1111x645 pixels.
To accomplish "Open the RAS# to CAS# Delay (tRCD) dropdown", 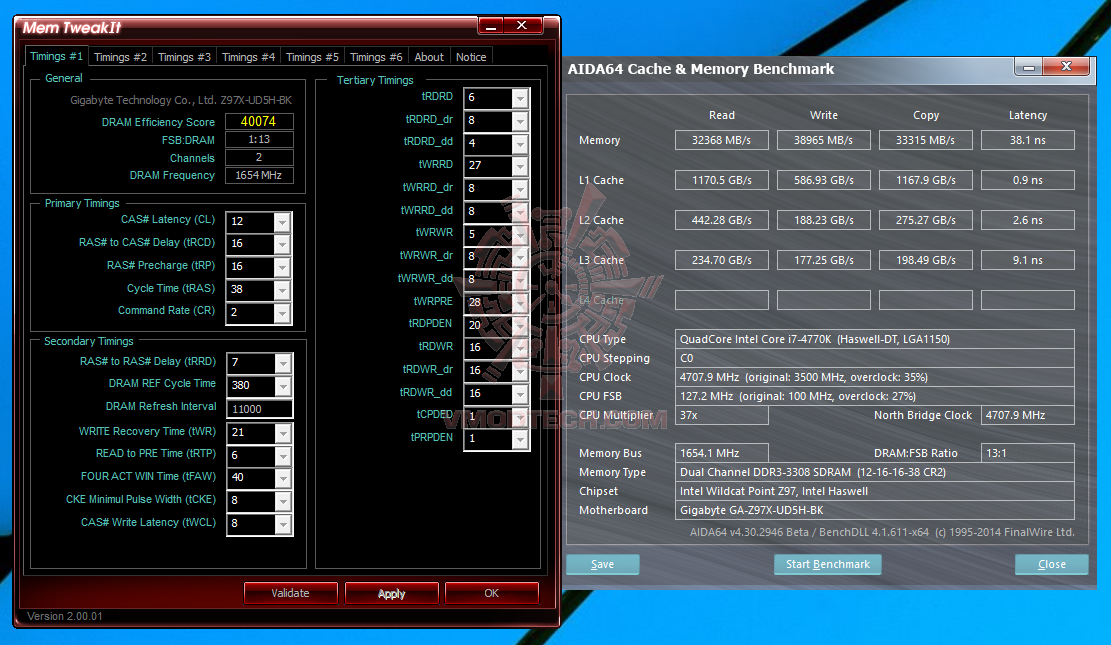I will (x=282, y=244).
